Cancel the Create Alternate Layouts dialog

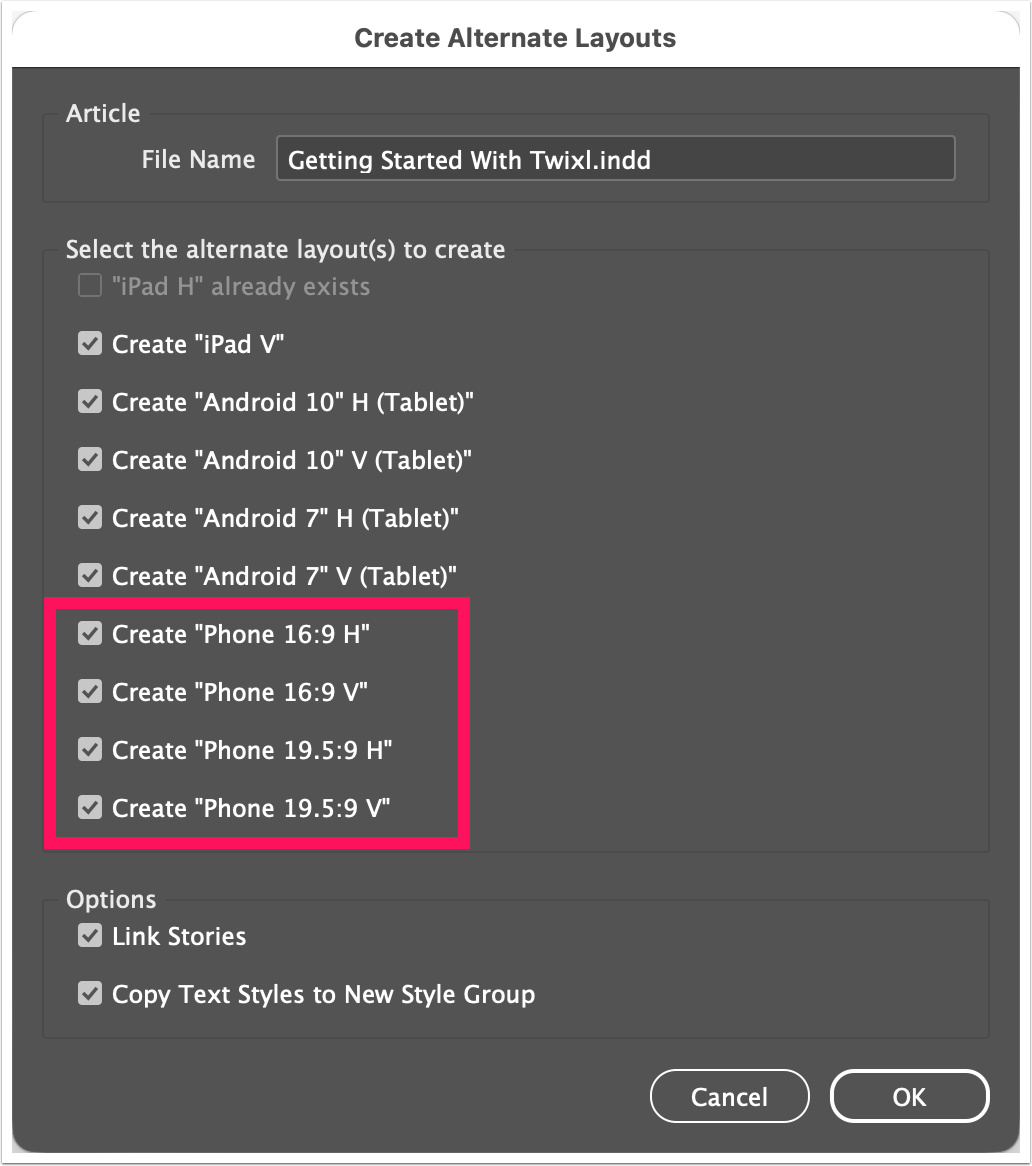(x=729, y=1096)
